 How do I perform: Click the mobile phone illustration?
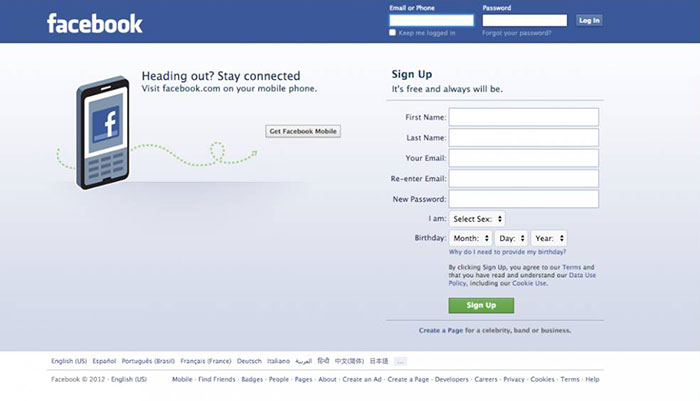(103, 133)
